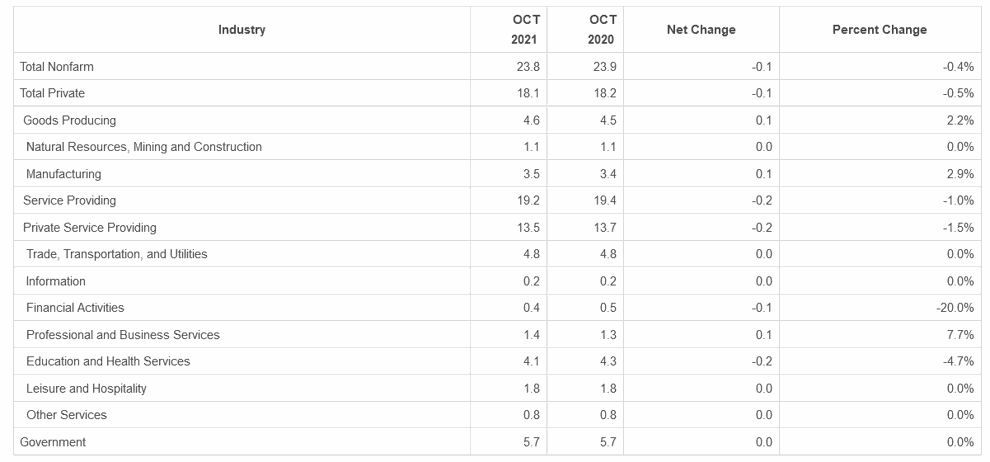Click the Percent Change column header

[880, 30]
